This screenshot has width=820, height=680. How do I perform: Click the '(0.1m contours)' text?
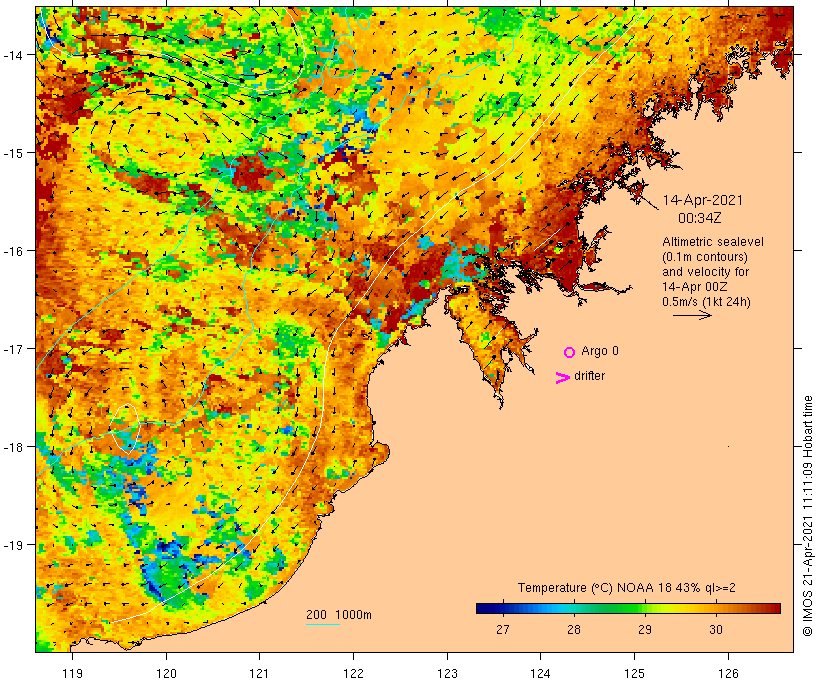[704, 257]
